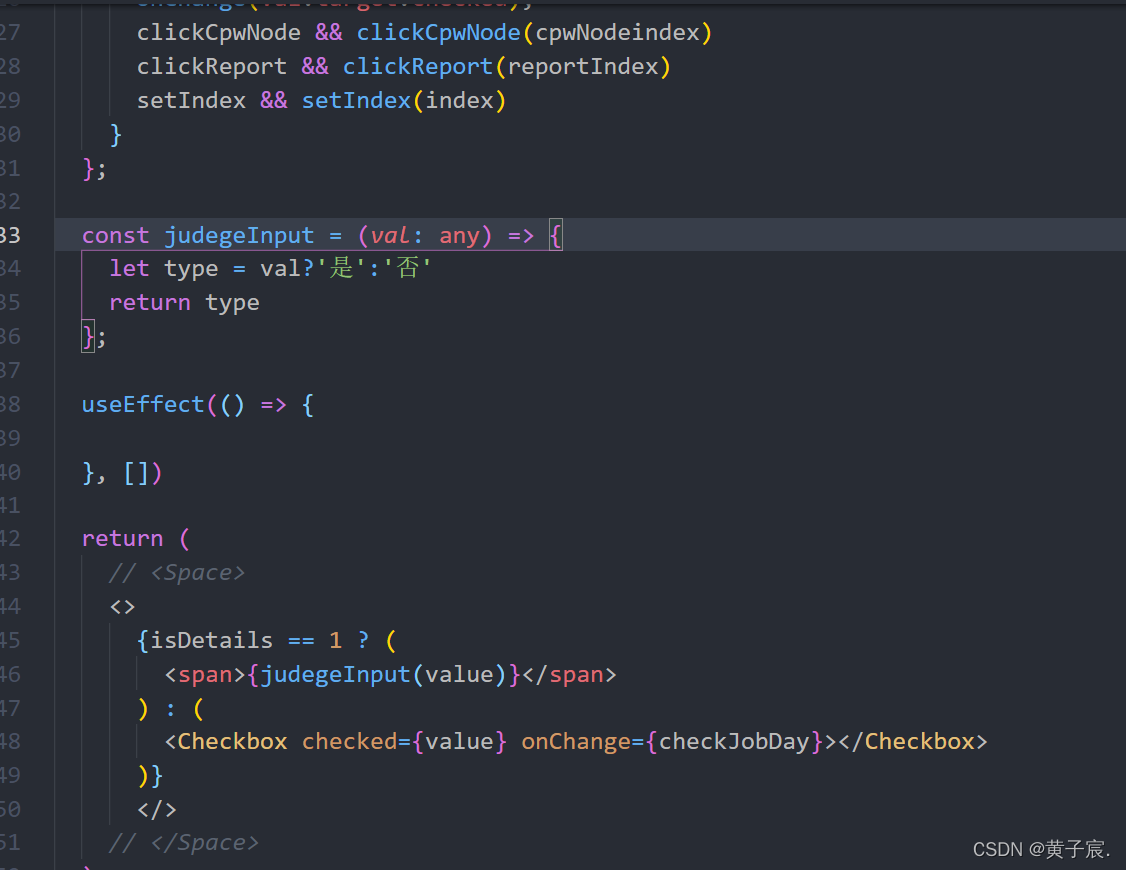Click the 'return (' keyword of JSX return
The width and height of the screenshot is (1126, 870).
136,538
